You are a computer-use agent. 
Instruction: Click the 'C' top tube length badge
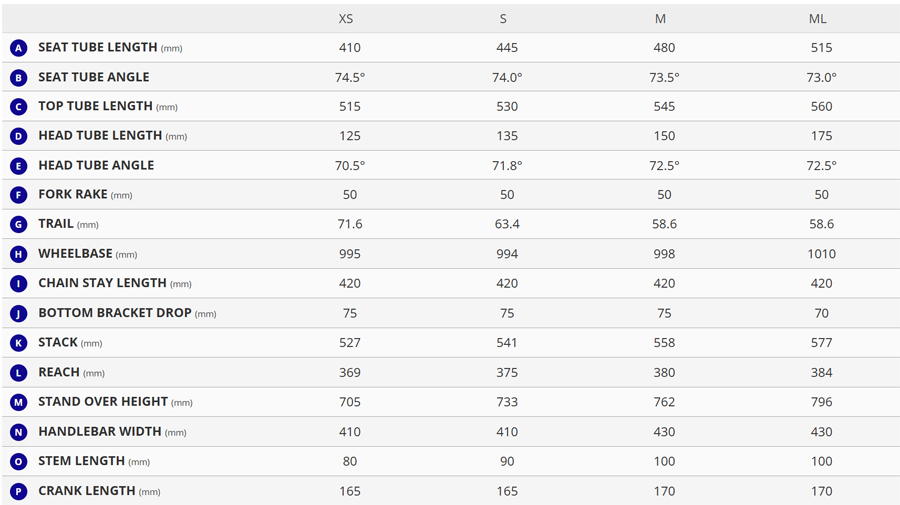[x=18, y=107]
